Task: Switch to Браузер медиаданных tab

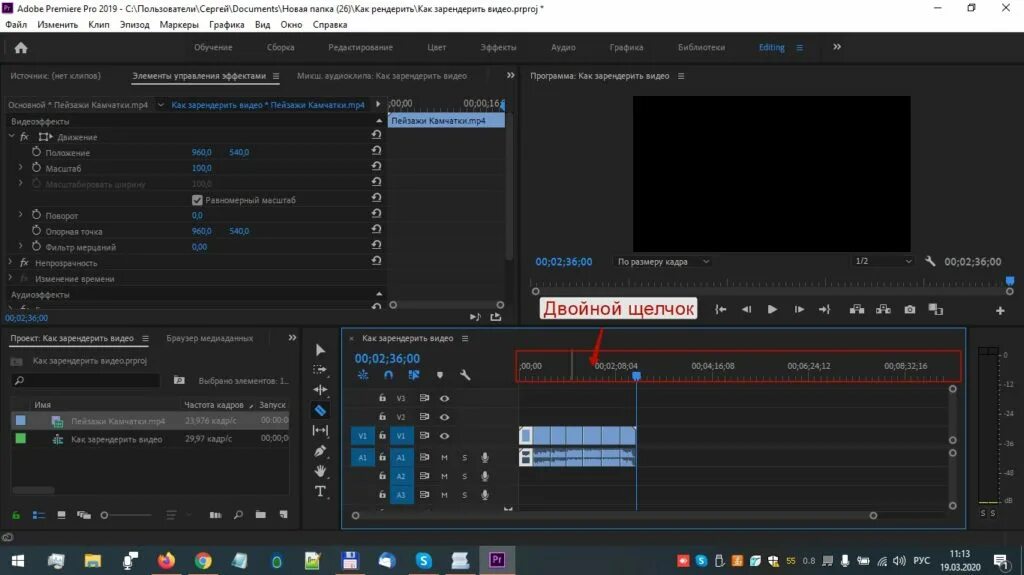Action: 210,338
